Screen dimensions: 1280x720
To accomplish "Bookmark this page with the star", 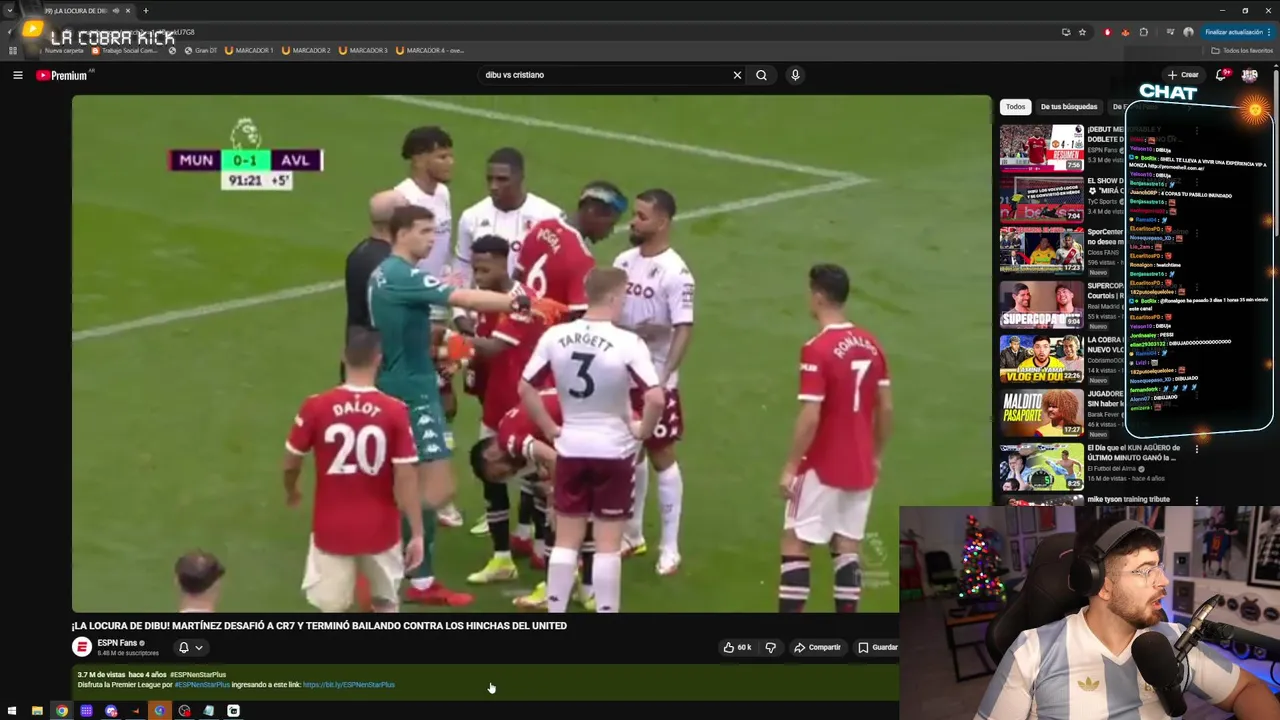I will pyautogui.click(x=1082, y=32).
